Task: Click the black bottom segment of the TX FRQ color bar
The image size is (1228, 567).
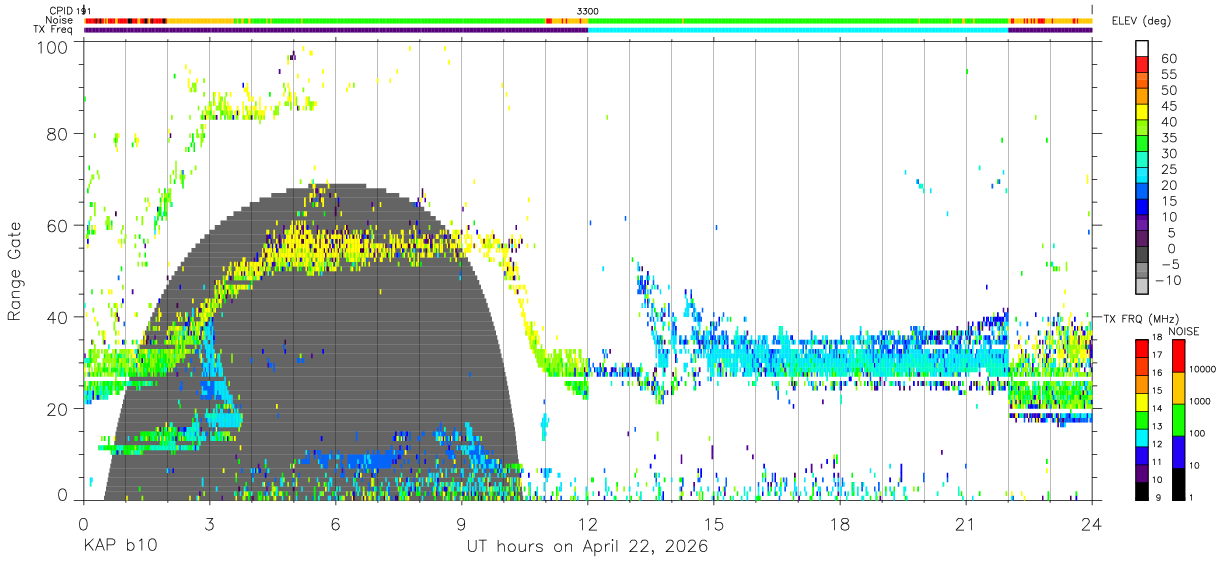Action: tap(1141, 490)
